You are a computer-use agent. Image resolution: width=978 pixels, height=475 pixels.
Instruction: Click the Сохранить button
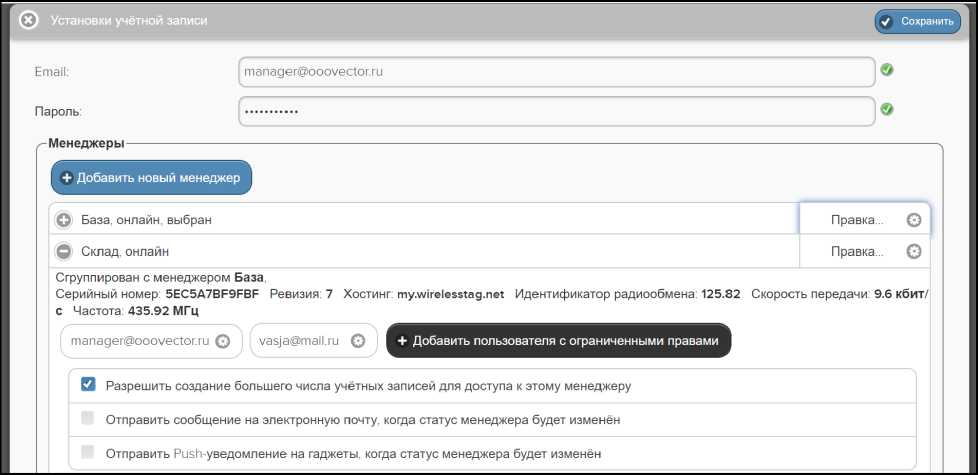point(917,21)
